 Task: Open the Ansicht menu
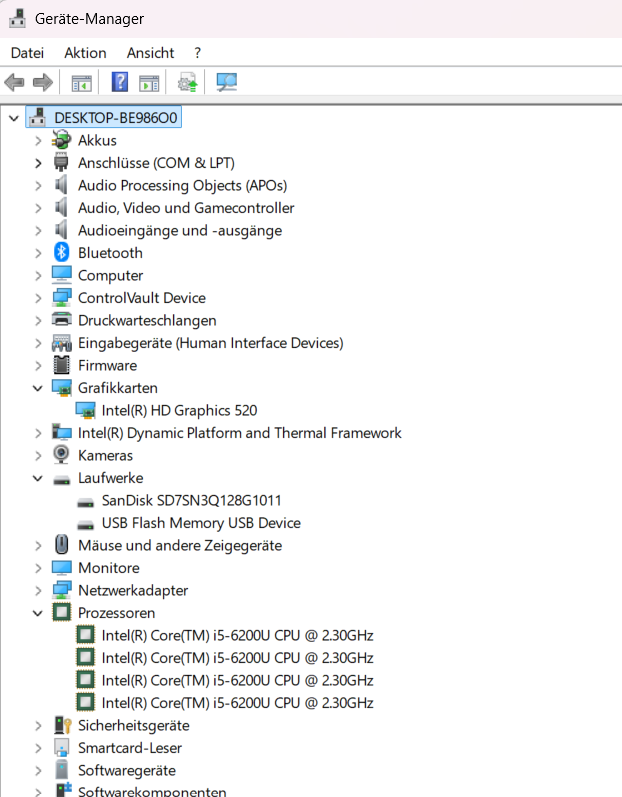tap(150, 53)
